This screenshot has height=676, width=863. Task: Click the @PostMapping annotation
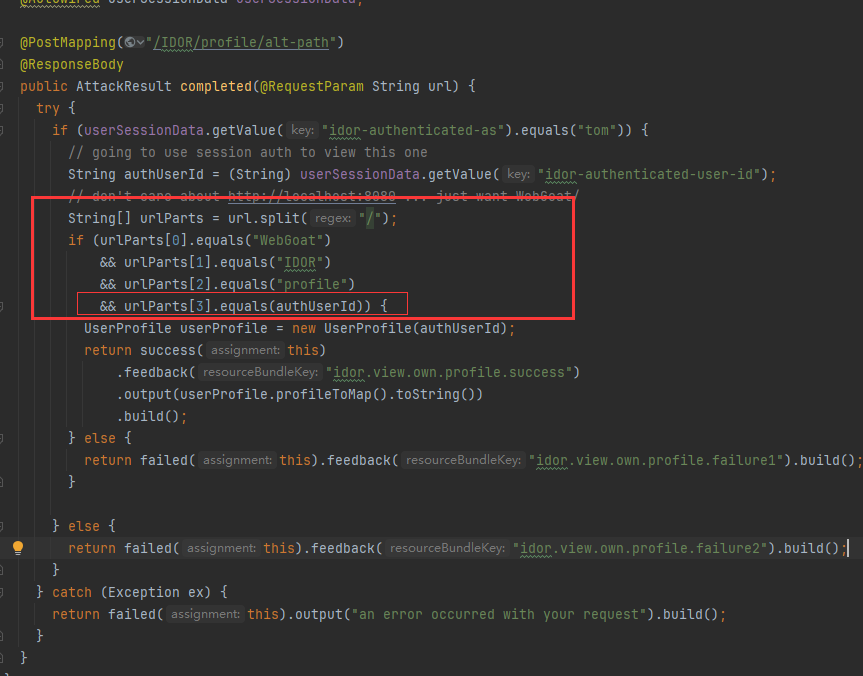pyautogui.click(x=68, y=42)
